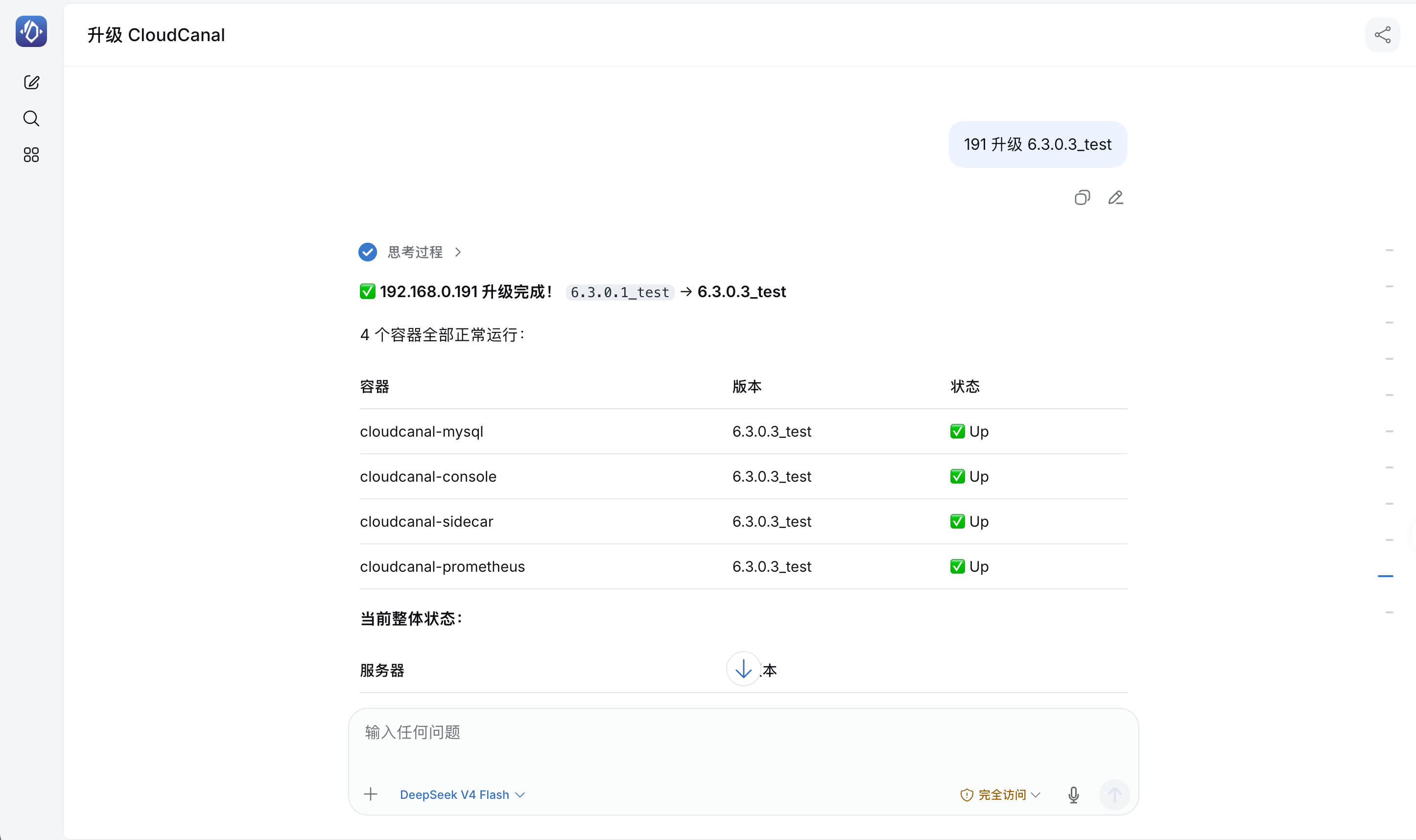Open the 完全访问 permission dropdown
This screenshot has width=1416, height=840.
pyautogui.click(x=1000, y=794)
